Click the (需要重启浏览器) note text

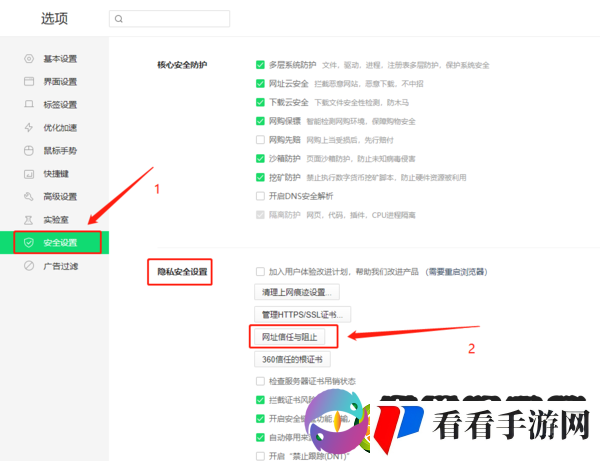[x=456, y=272]
